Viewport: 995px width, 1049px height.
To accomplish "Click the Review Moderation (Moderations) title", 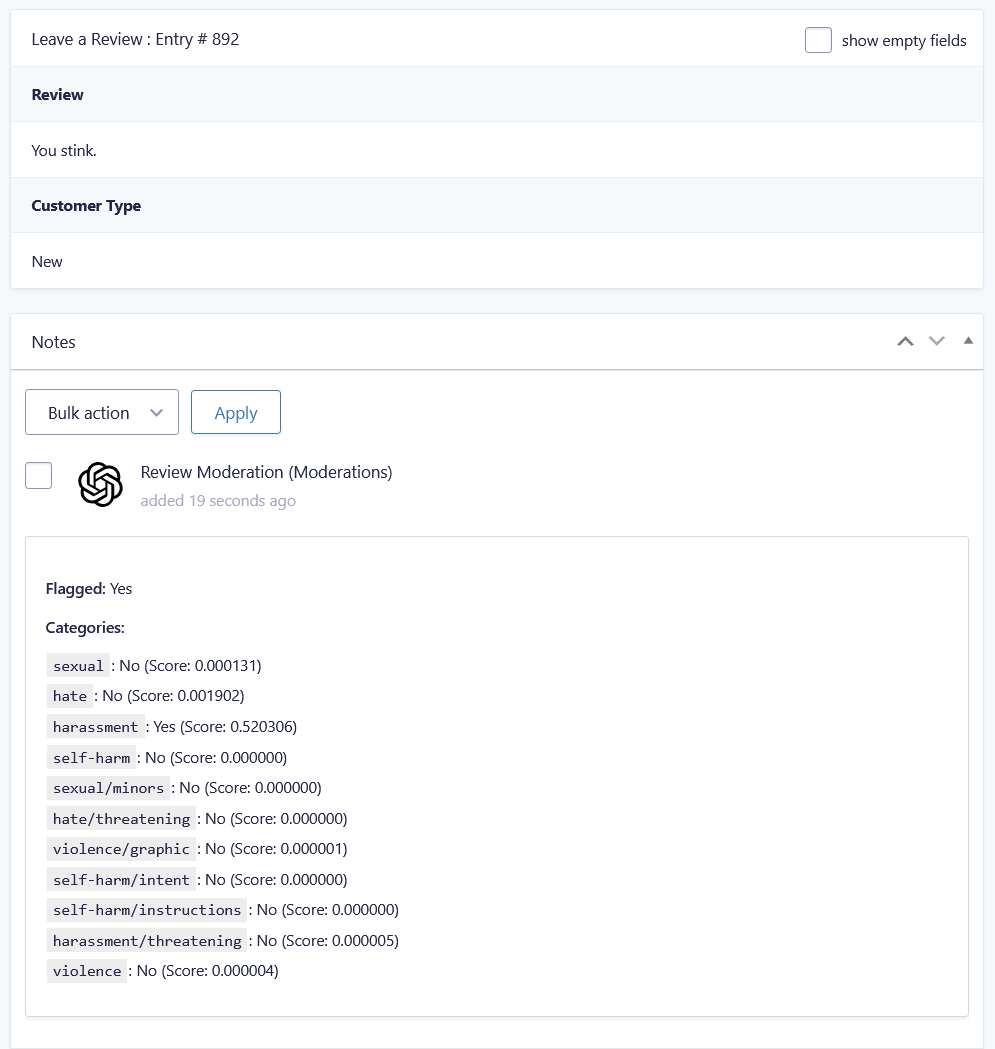I will [x=266, y=472].
